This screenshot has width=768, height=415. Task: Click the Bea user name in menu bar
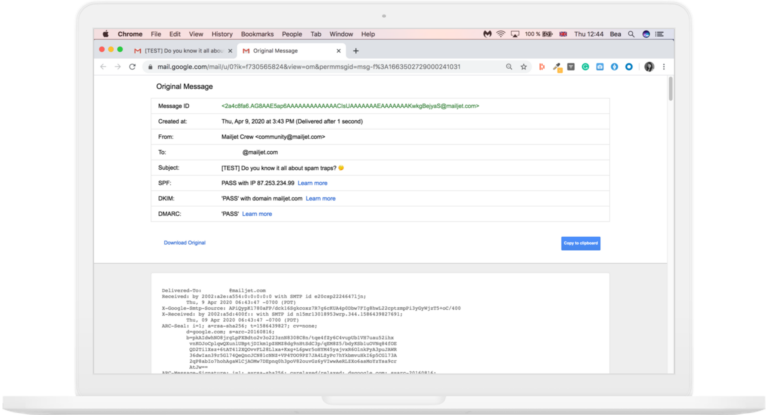[x=615, y=34]
